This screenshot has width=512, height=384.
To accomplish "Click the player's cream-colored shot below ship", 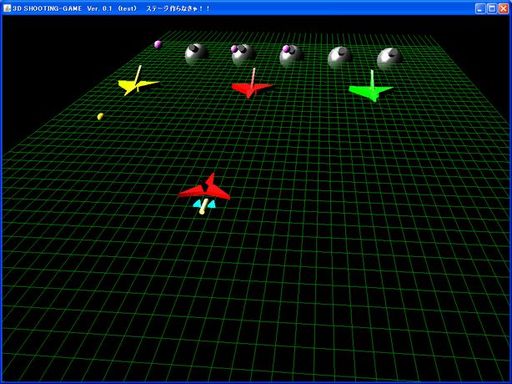I will click(x=203, y=207).
